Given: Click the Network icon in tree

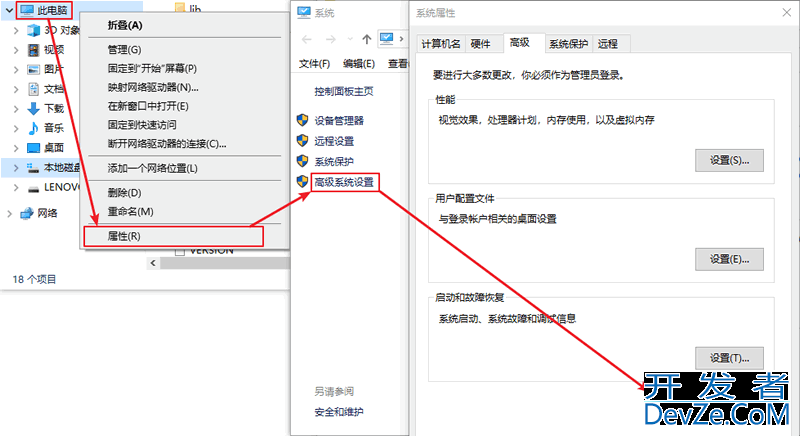Looking at the screenshot, I should tap(27, 213).
